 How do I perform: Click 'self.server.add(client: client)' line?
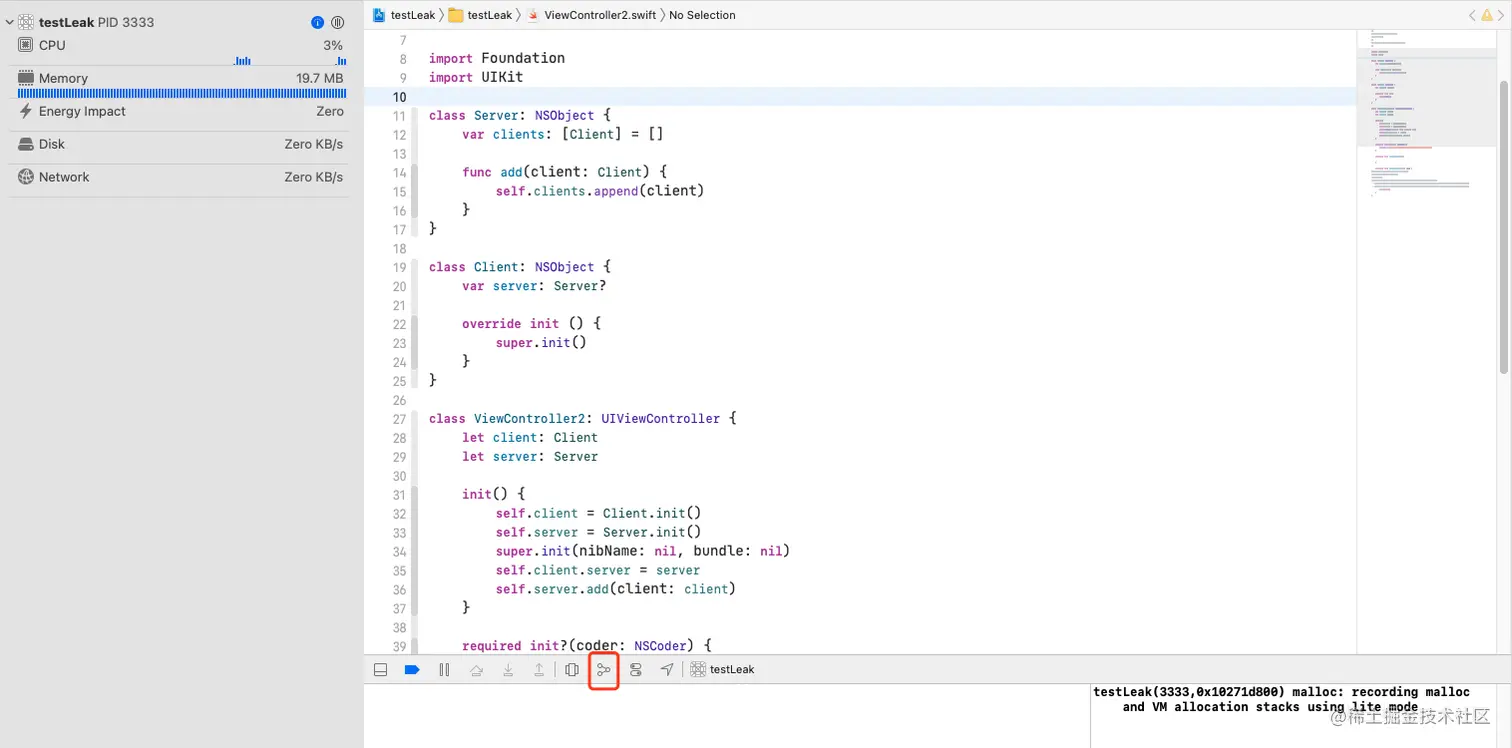coord(615,590)
